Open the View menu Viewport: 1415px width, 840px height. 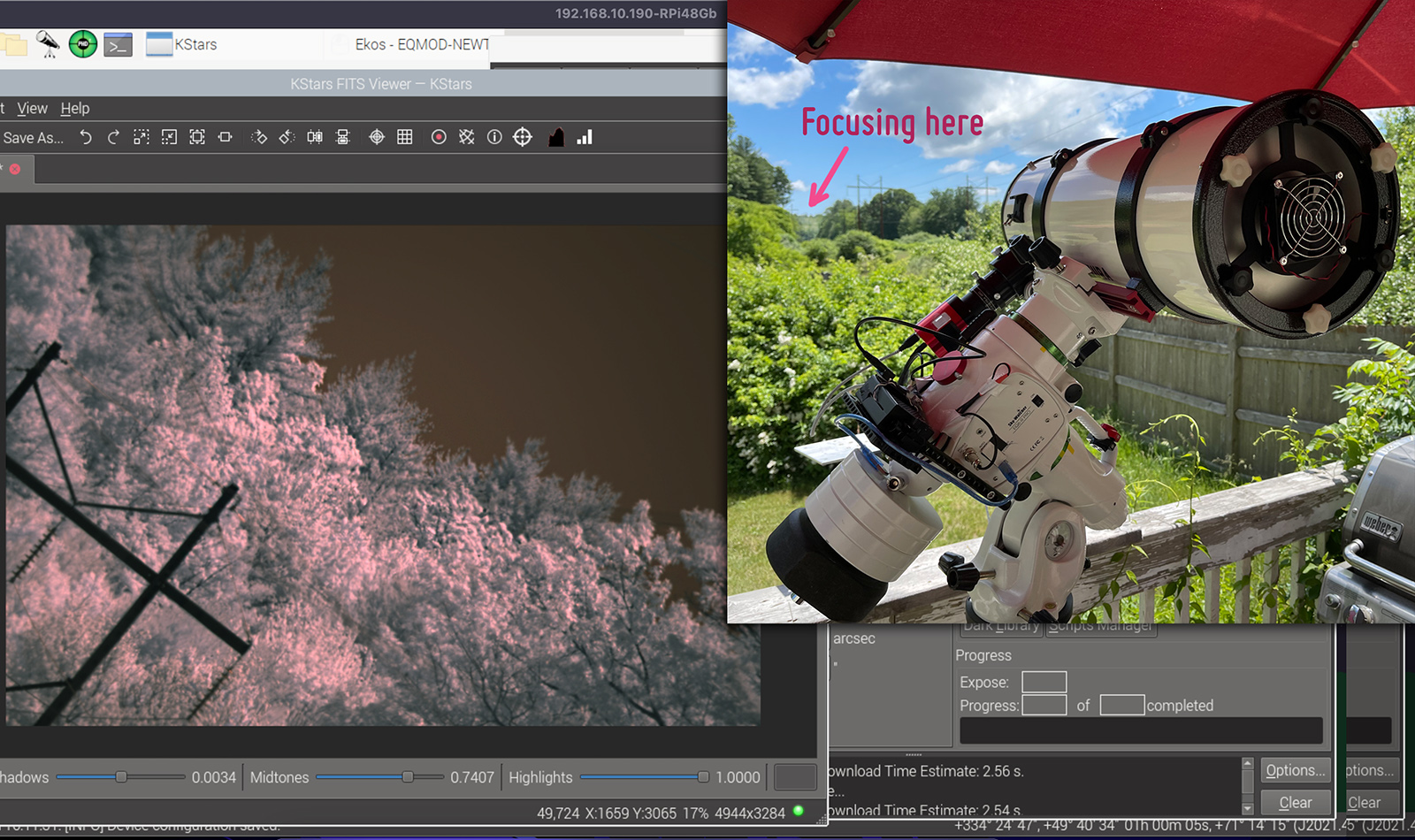[x=33, y=108]
